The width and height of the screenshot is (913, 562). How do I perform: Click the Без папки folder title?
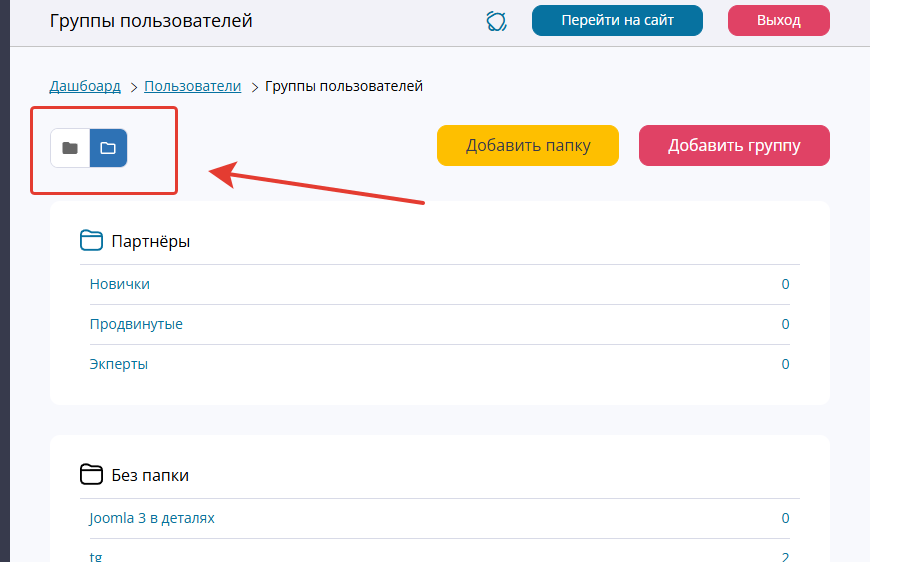point(150,475)
